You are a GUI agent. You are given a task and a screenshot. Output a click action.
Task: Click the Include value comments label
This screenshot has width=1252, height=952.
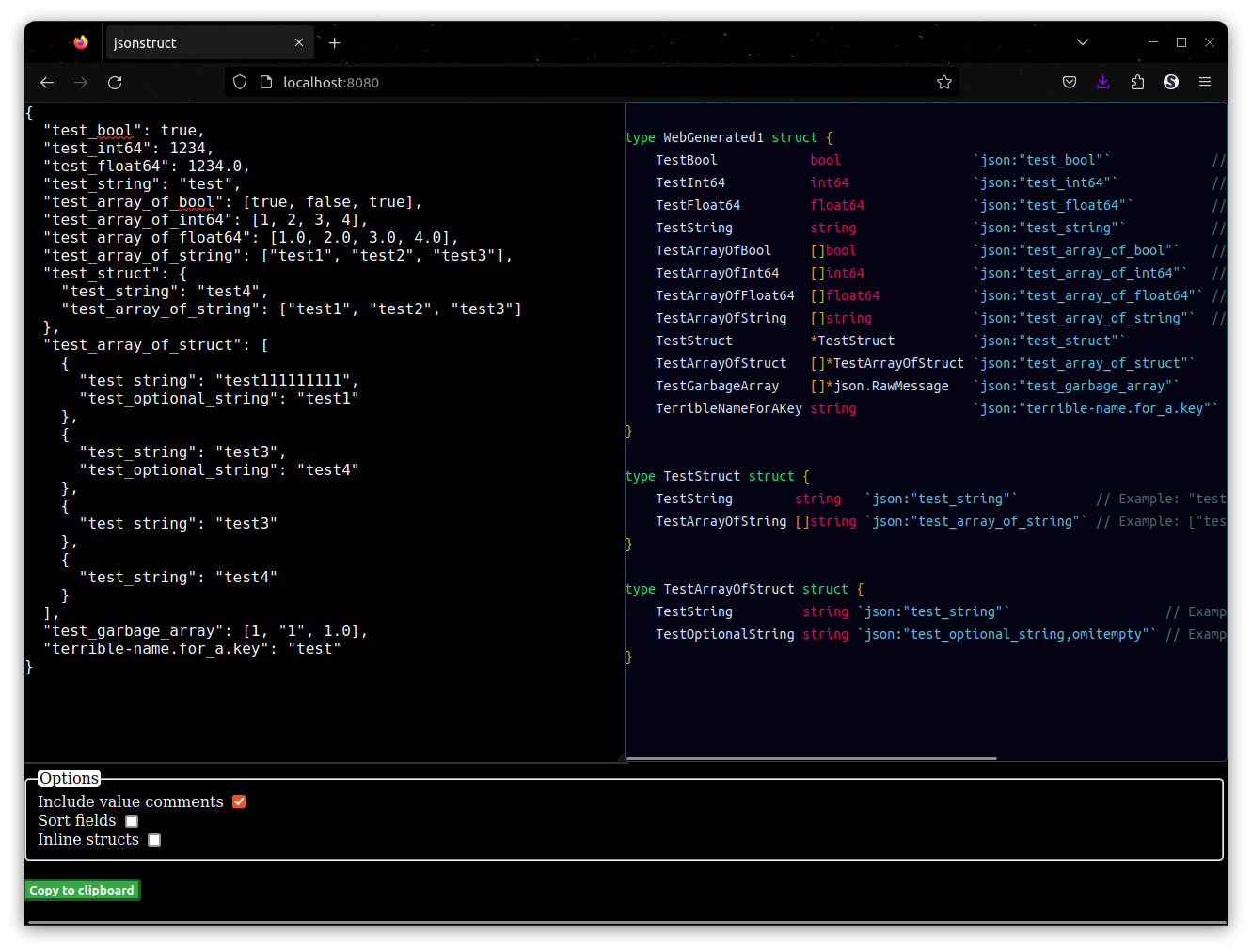[x=131, y=801]
